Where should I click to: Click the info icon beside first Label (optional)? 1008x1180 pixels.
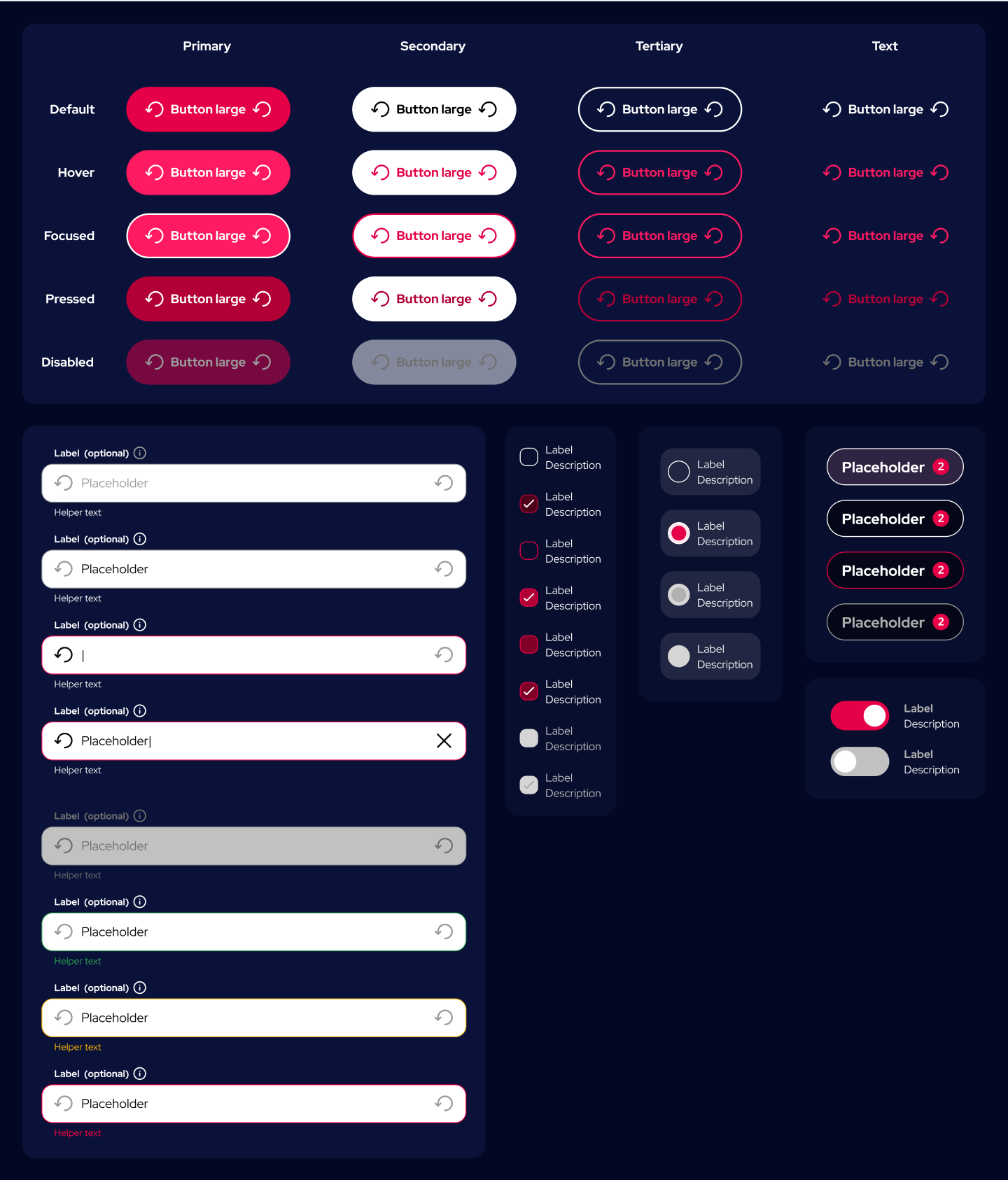click(140, 453)
